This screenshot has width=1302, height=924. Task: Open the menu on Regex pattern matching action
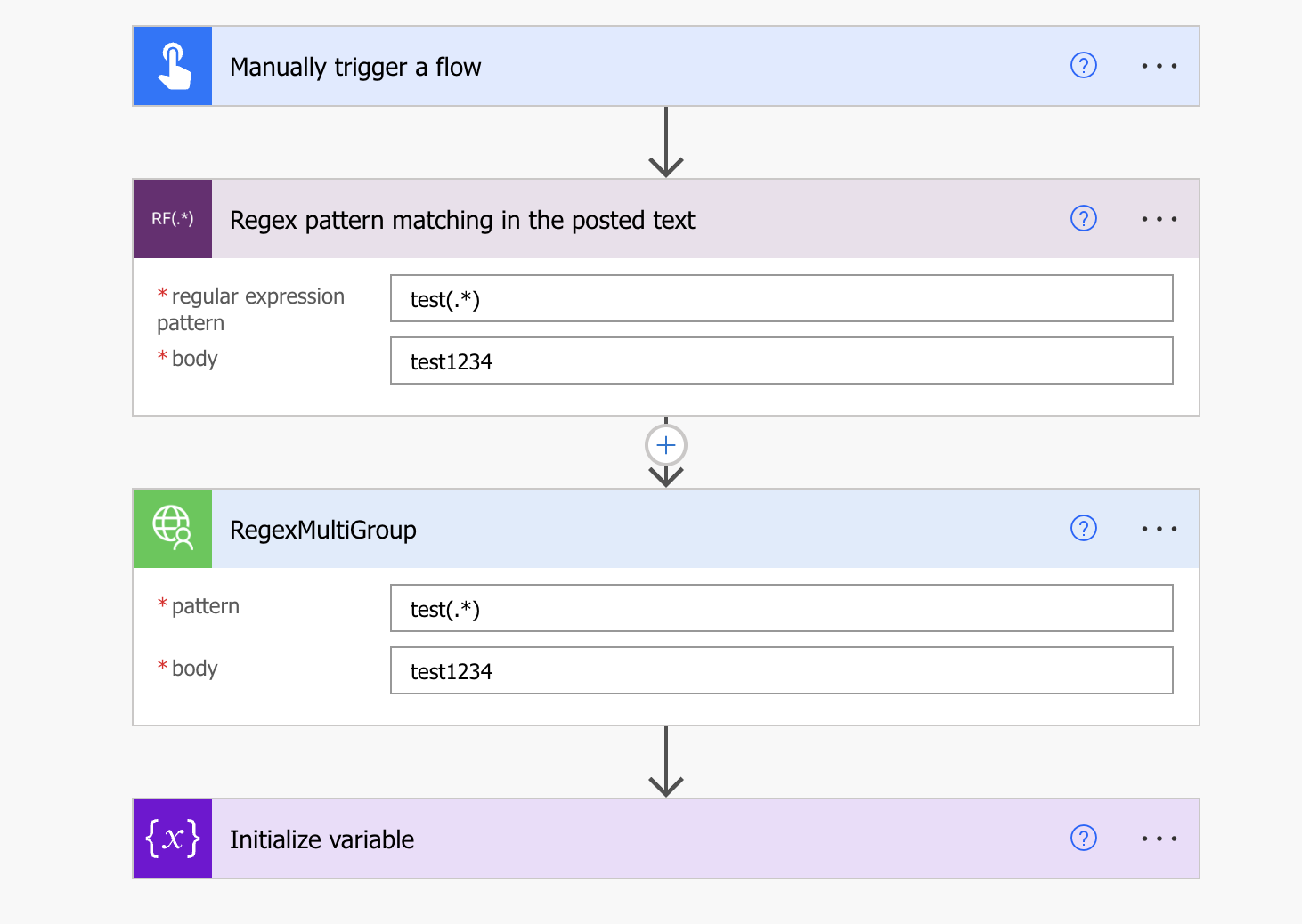click(1159, 218)
